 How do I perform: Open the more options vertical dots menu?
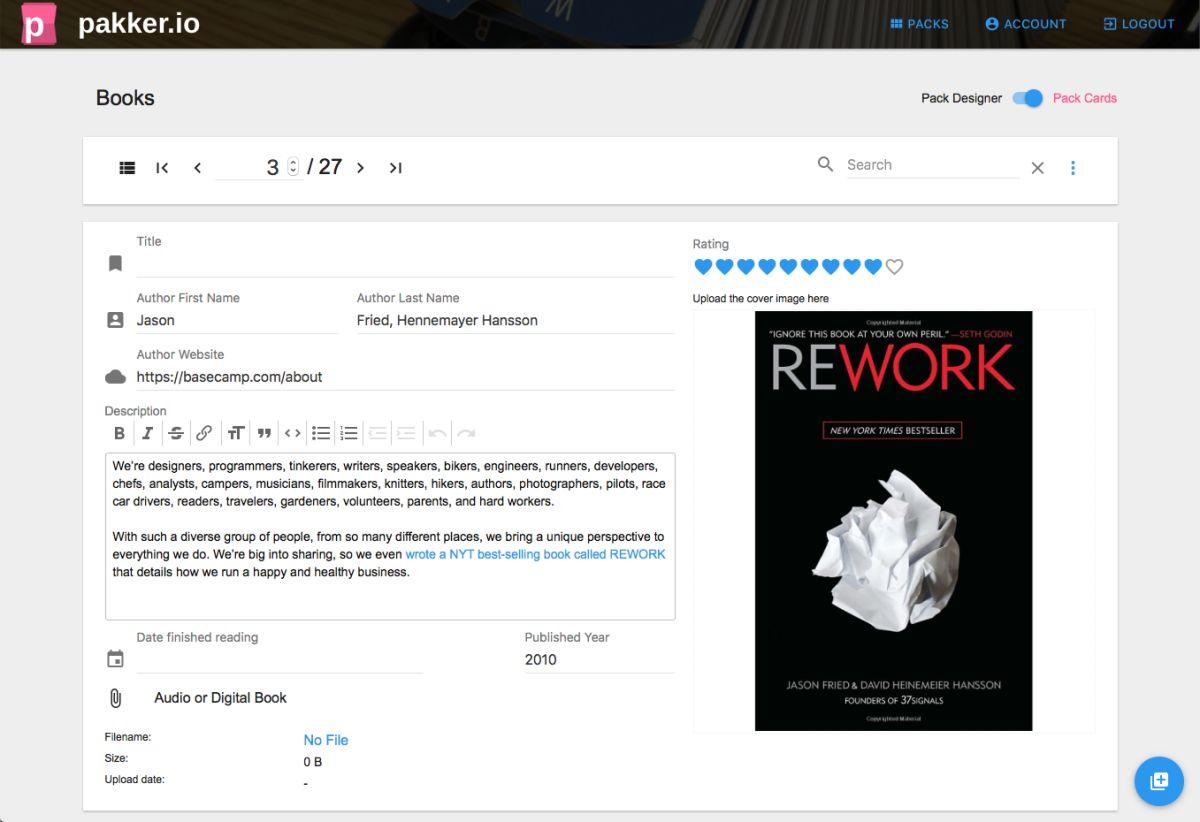click(1073, 168)
